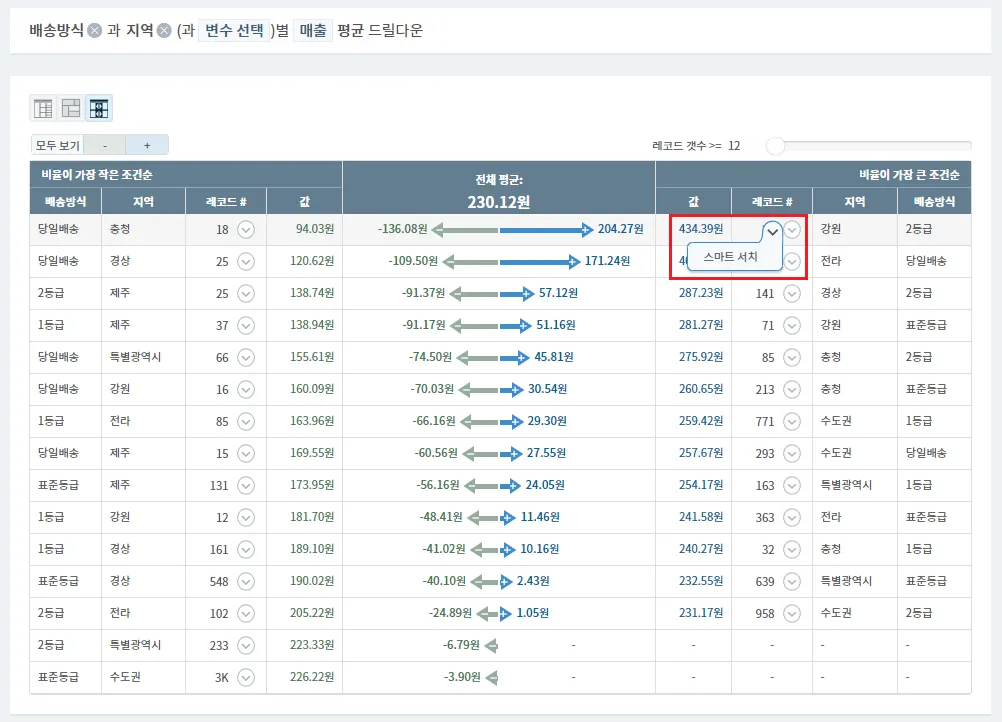The width and height of the screenshot is (1002, 722).
Task: Expand the 당일배송 제주 row with 15 records
Action: click(x=246, y=453)
